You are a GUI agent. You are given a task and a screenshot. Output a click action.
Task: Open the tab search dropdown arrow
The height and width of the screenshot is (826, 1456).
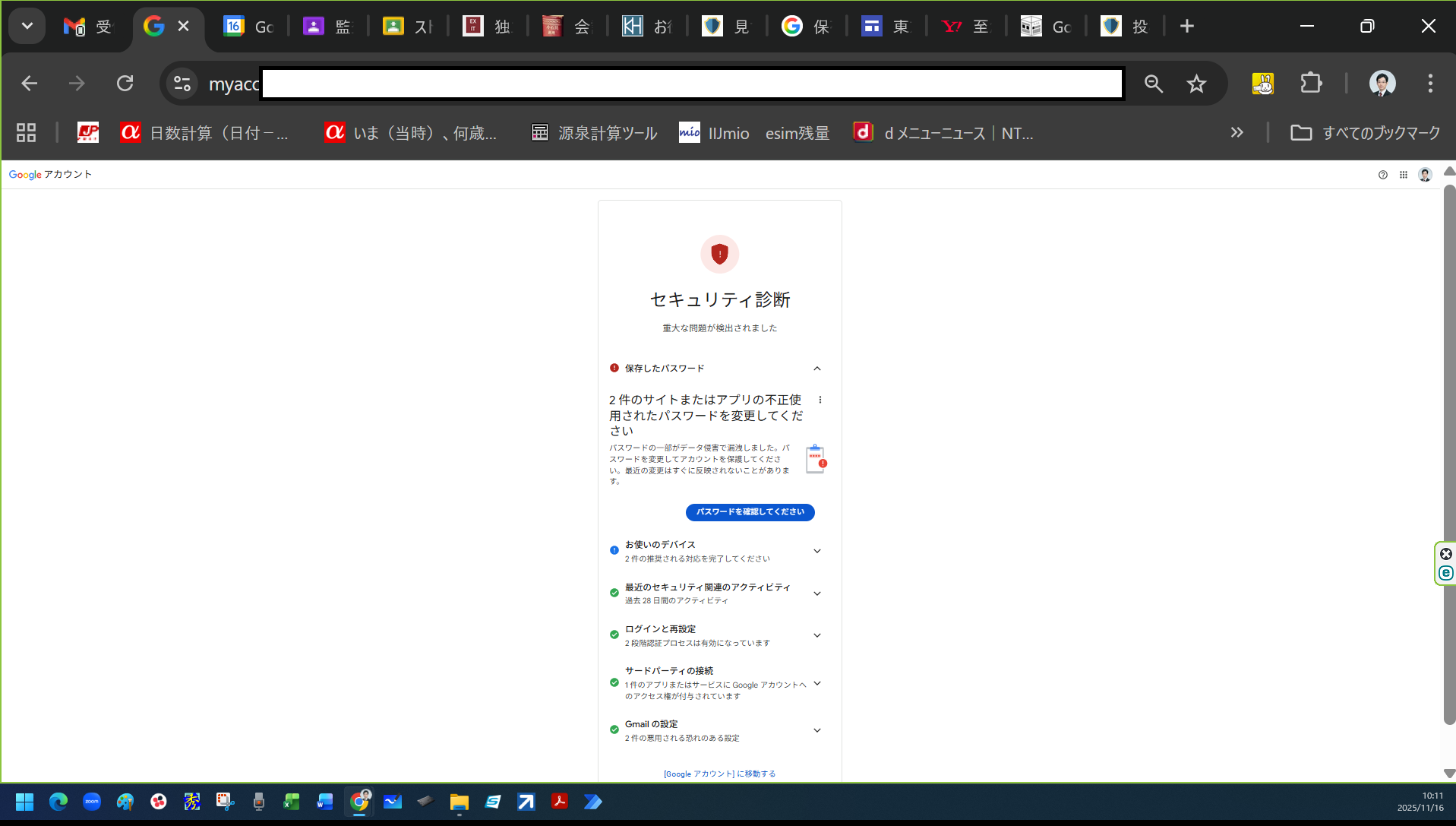click(27, 27)
